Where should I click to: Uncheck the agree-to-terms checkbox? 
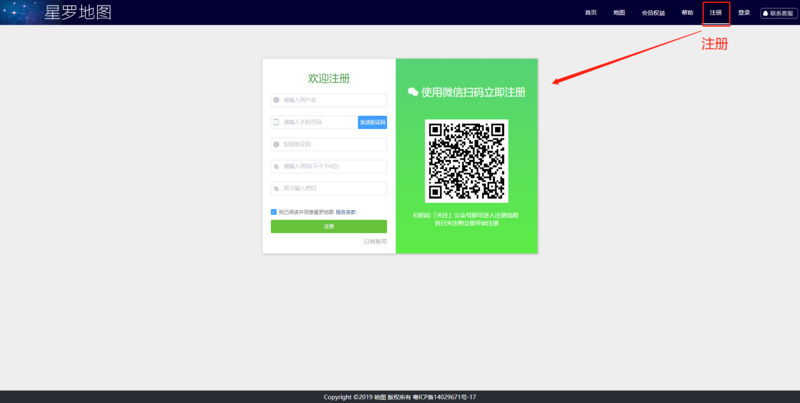(x=274, y=212)
